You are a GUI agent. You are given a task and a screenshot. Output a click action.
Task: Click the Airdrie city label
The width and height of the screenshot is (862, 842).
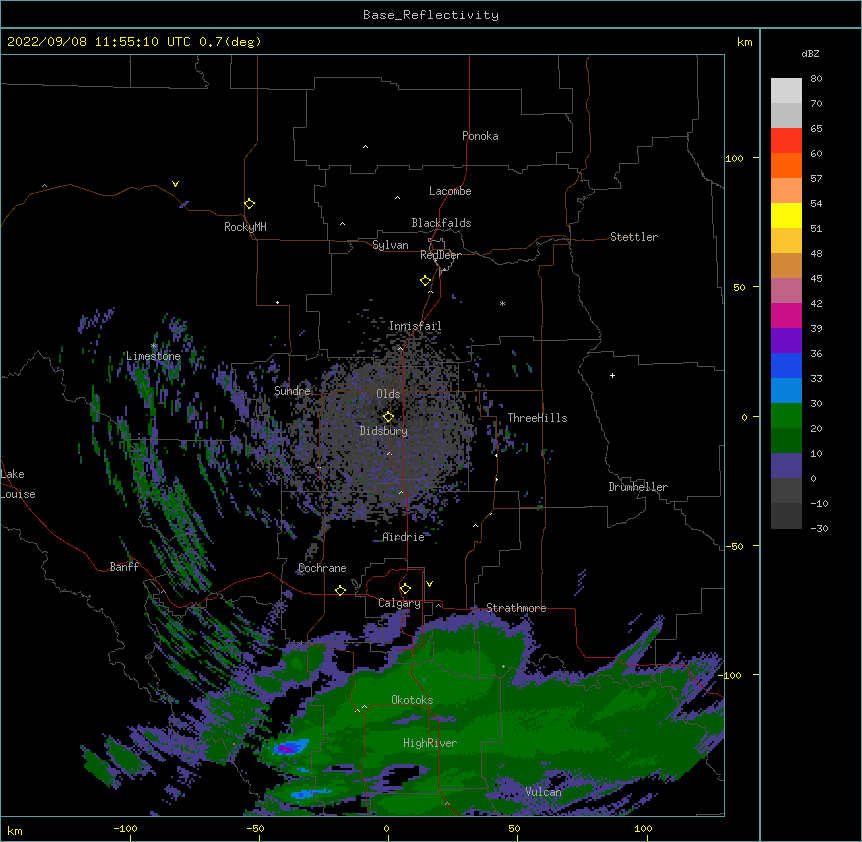click(404, 537)
